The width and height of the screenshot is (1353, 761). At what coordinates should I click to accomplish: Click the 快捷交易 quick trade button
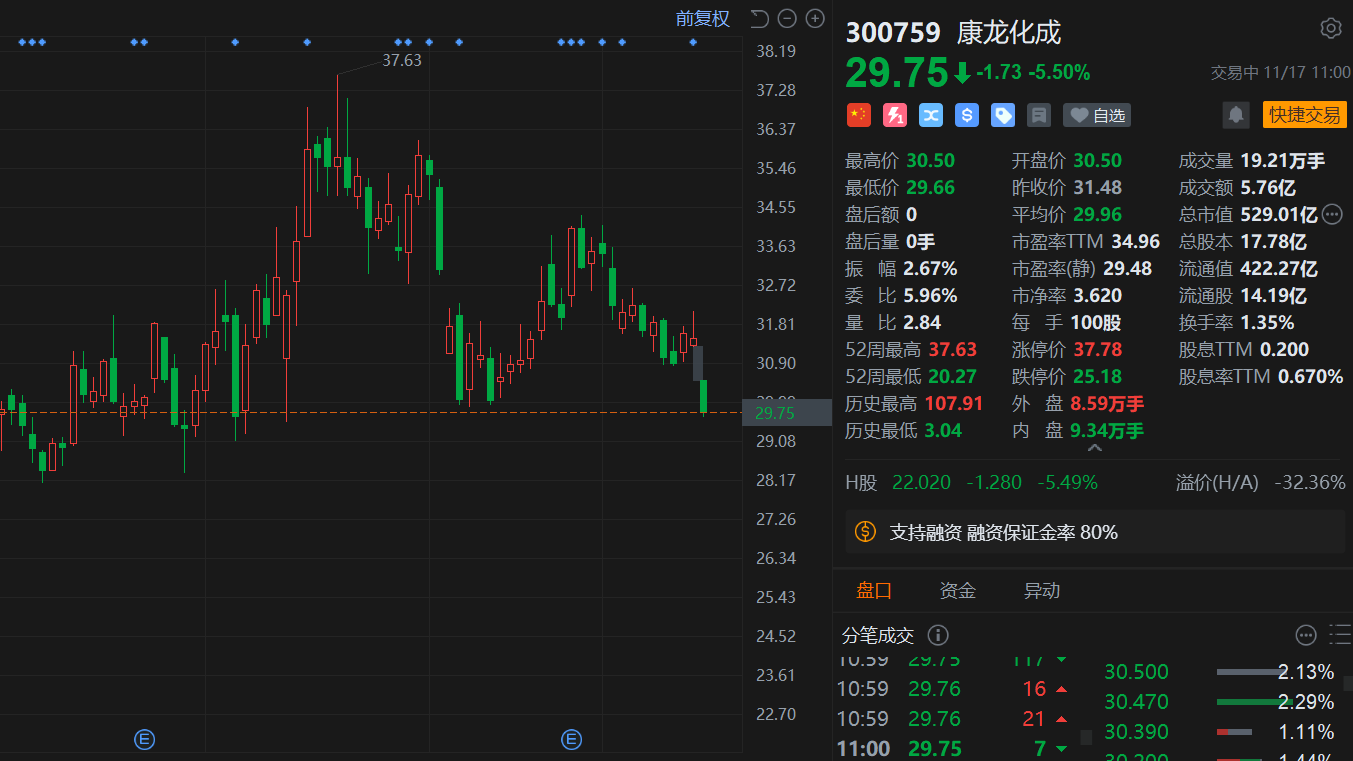click(1304, 115)
